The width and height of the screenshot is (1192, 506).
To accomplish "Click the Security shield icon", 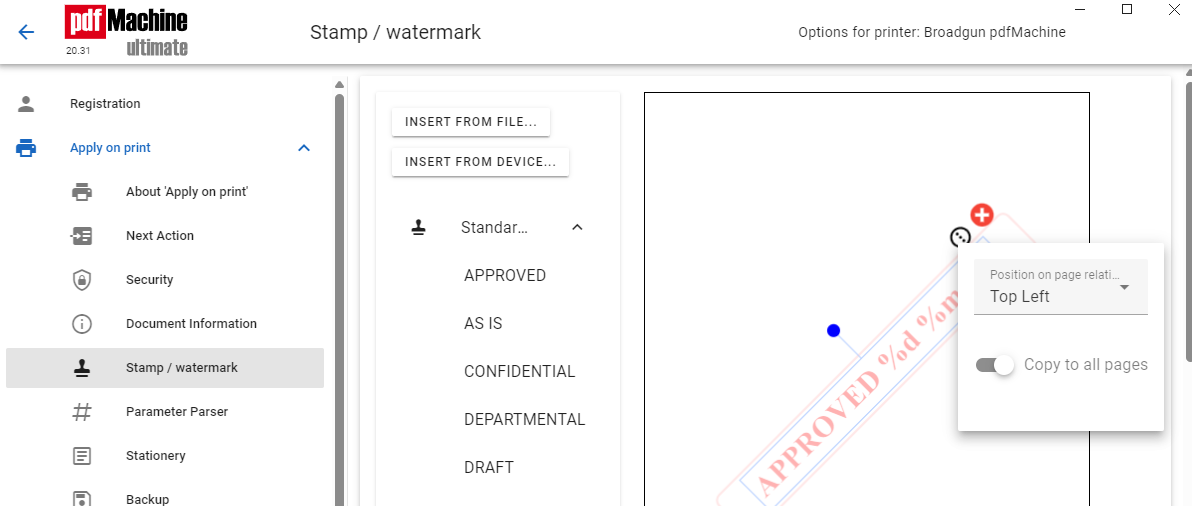I will point(82,280).
